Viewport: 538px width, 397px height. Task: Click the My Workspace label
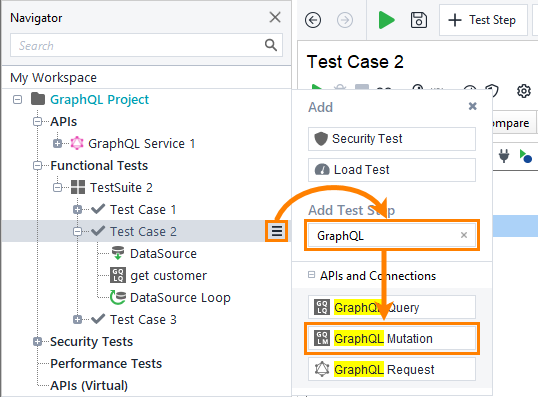click(x=54, y=78)
